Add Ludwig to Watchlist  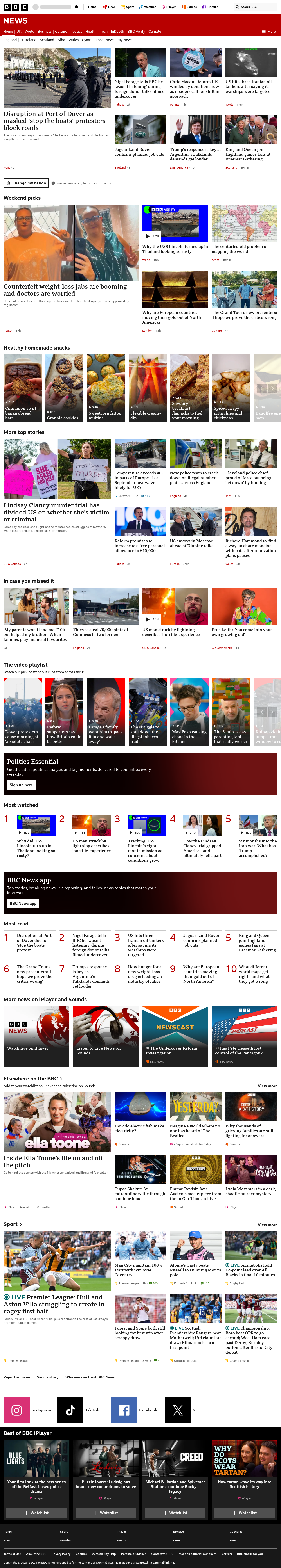(x=106, y=1512)
